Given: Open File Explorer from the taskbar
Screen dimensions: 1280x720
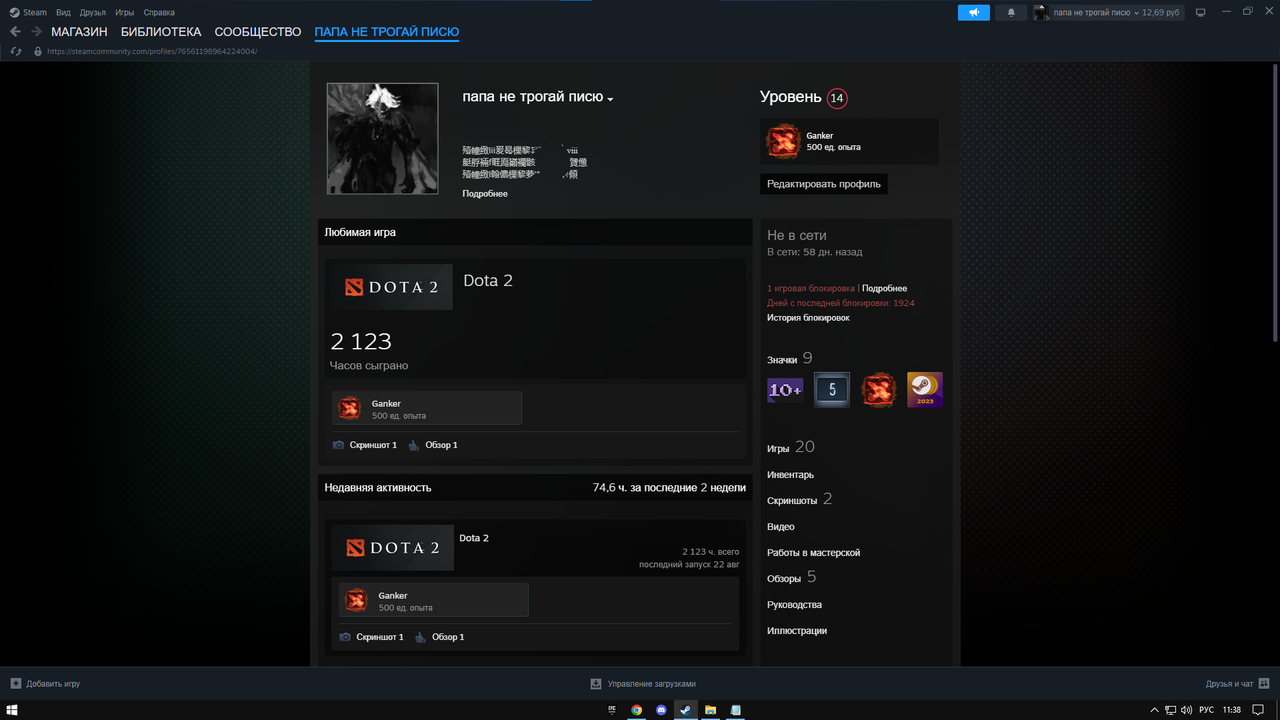Looking at the screenshot, I should pyautogui.click(x=711, y=710).
